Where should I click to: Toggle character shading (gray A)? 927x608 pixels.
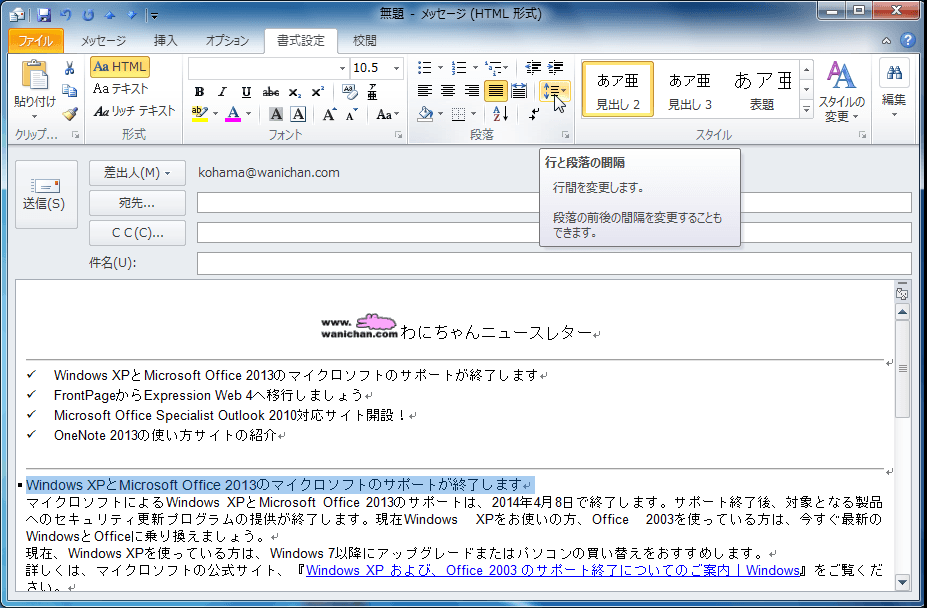(x=275, y=115)
